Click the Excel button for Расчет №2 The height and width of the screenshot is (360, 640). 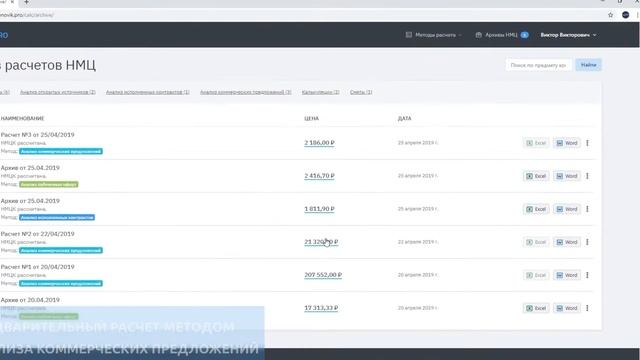coord(536,242)
